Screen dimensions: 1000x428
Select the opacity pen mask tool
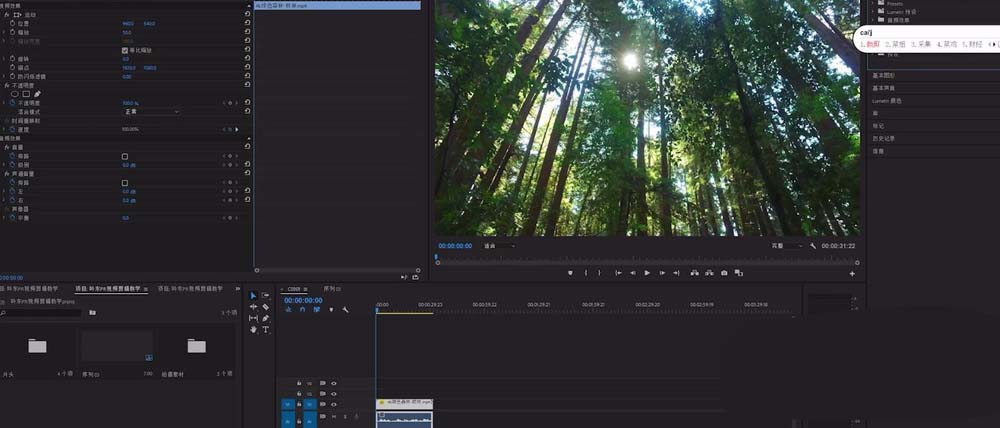pos(38,94)
